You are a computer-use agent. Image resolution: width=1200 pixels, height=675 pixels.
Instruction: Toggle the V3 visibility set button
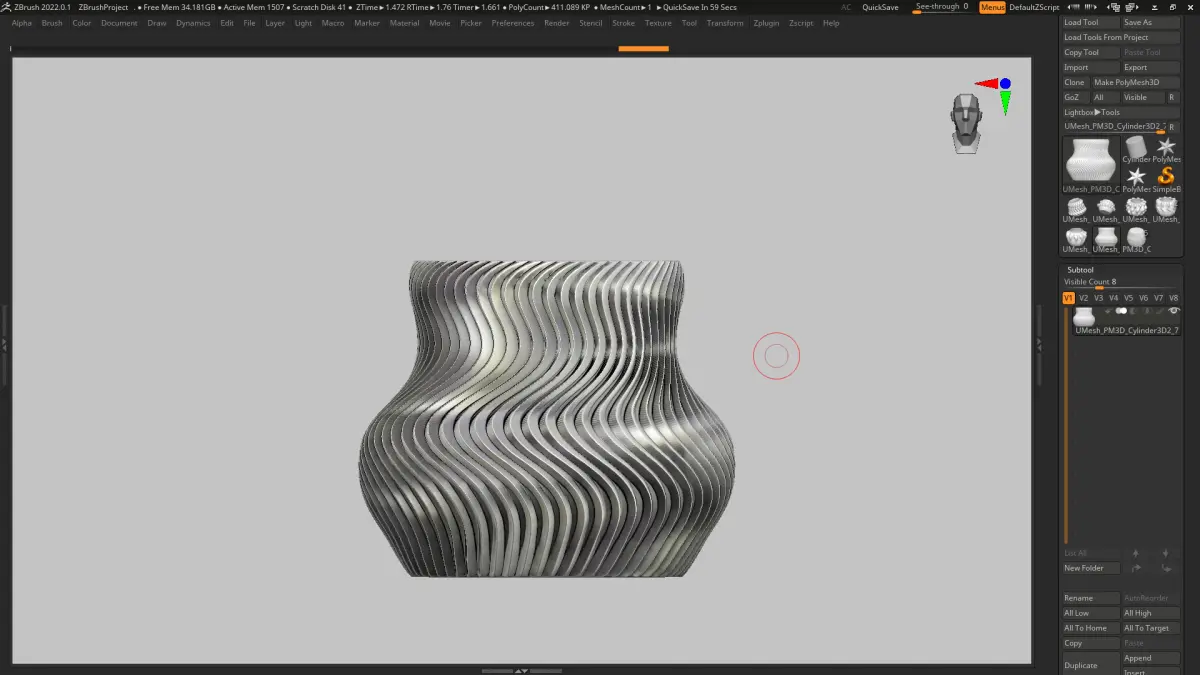[x=1098, y=298]
